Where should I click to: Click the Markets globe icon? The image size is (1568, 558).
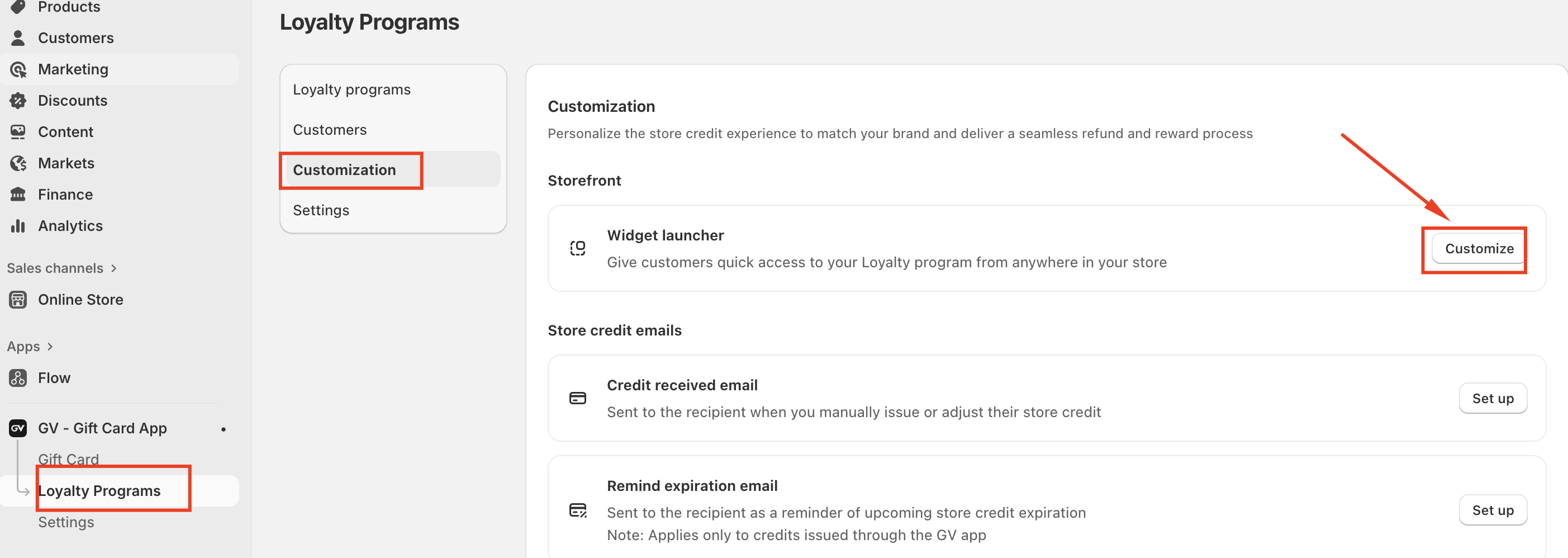18,163
